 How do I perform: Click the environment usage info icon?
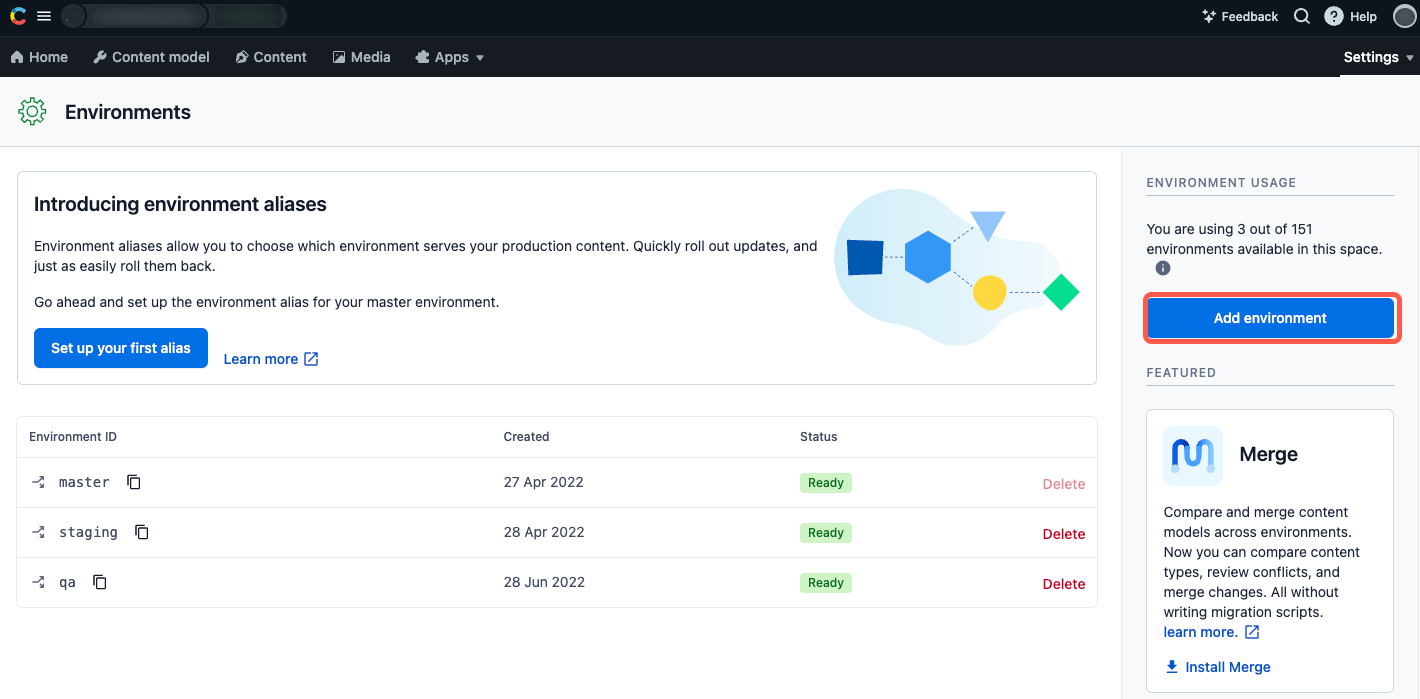1162,267
